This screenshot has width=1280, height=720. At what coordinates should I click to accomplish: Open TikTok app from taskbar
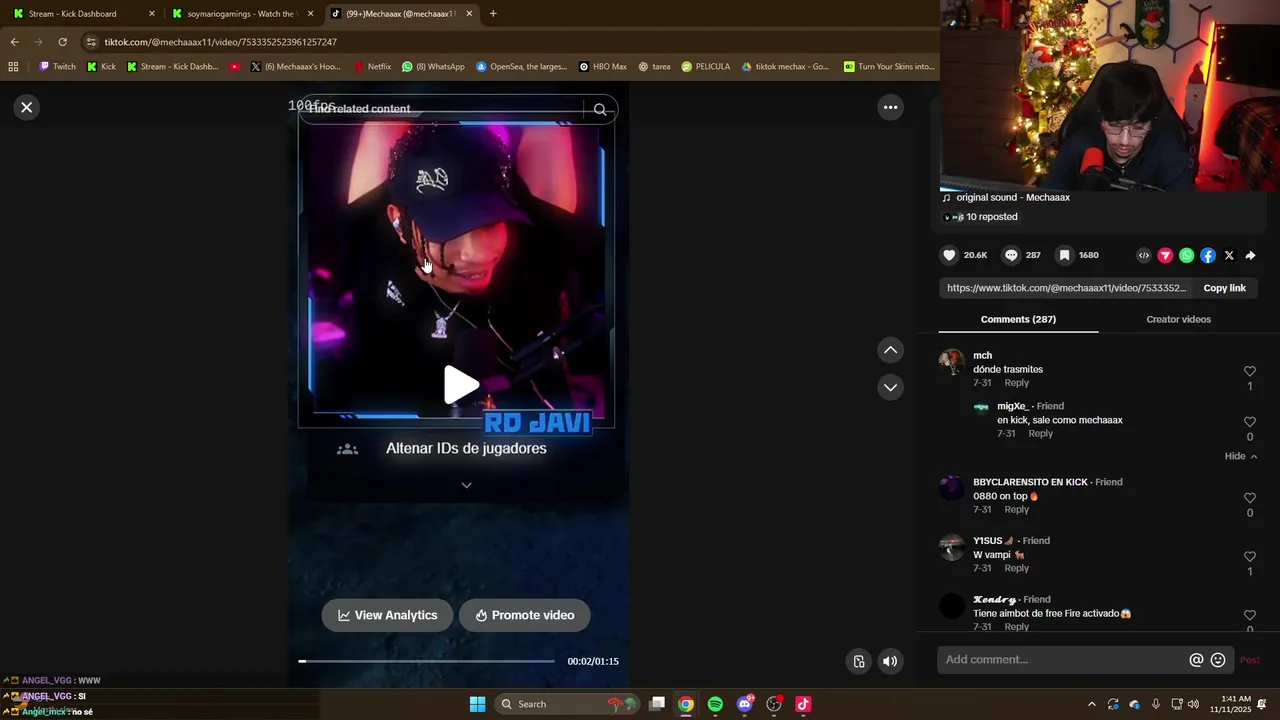(x=802, y=704)
